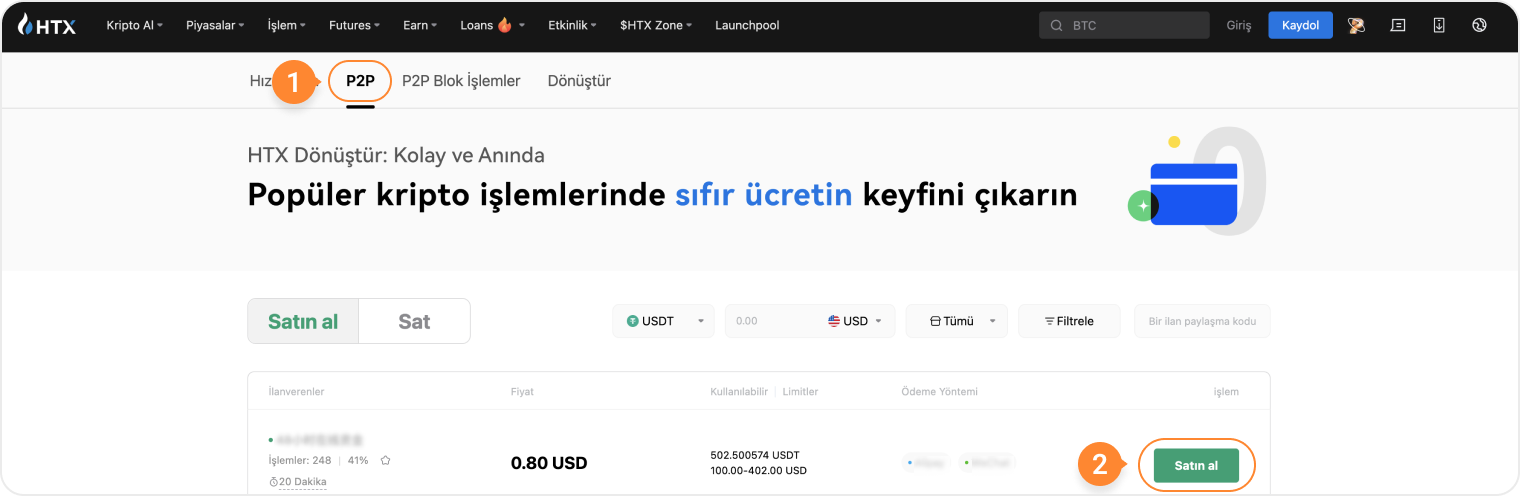Click the payment card icon beside Tümü

(936, 321)
